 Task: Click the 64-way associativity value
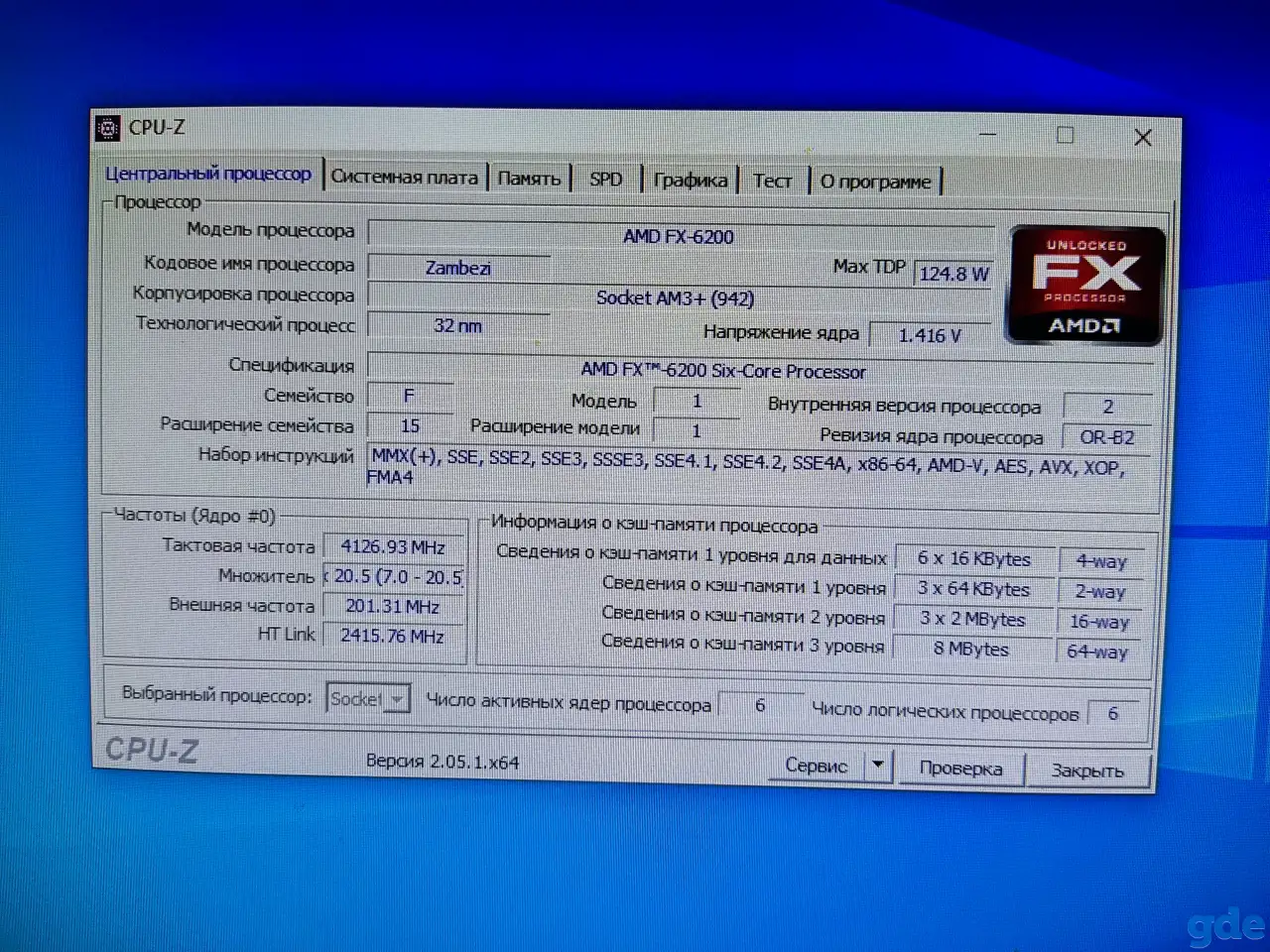coord(1097,652)
